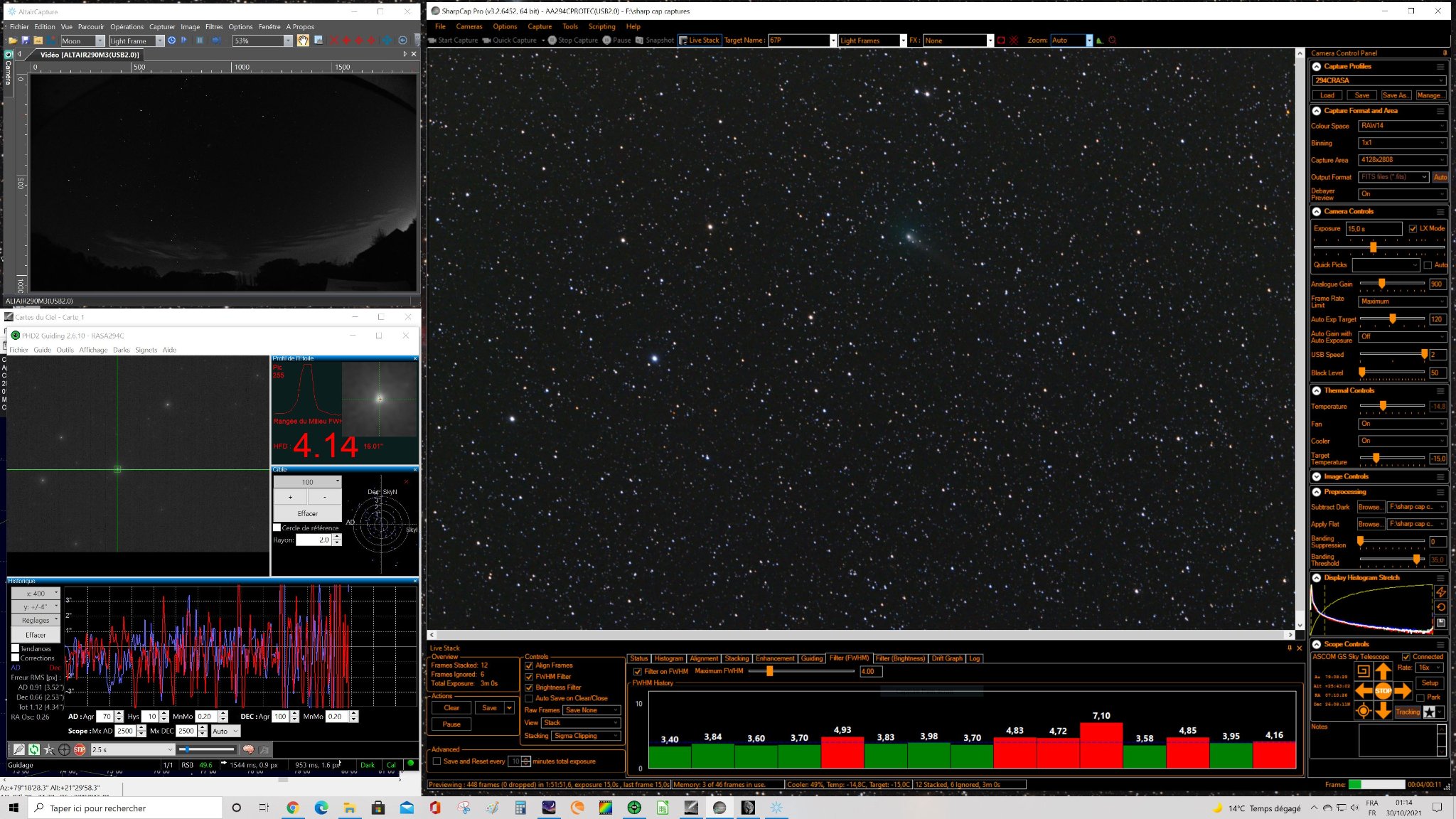Slew scope right with orange right arrow
The image size is (1456, 819).
point(1403,690)
